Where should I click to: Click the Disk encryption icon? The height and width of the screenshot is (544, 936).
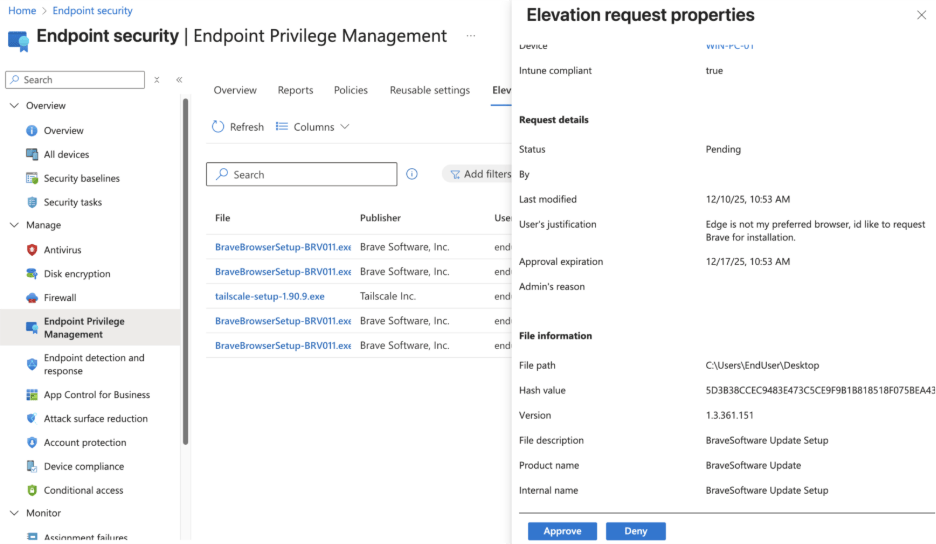coord(32,274)
